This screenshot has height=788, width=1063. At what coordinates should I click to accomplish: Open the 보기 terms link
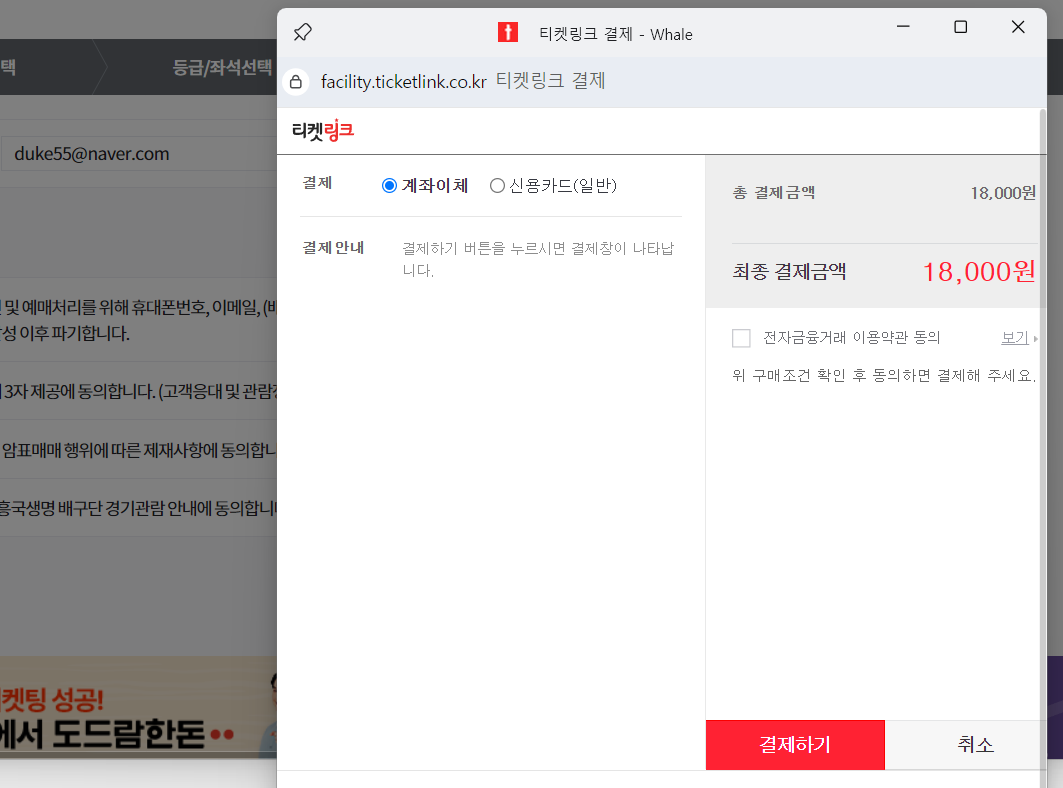[1015, 338]
